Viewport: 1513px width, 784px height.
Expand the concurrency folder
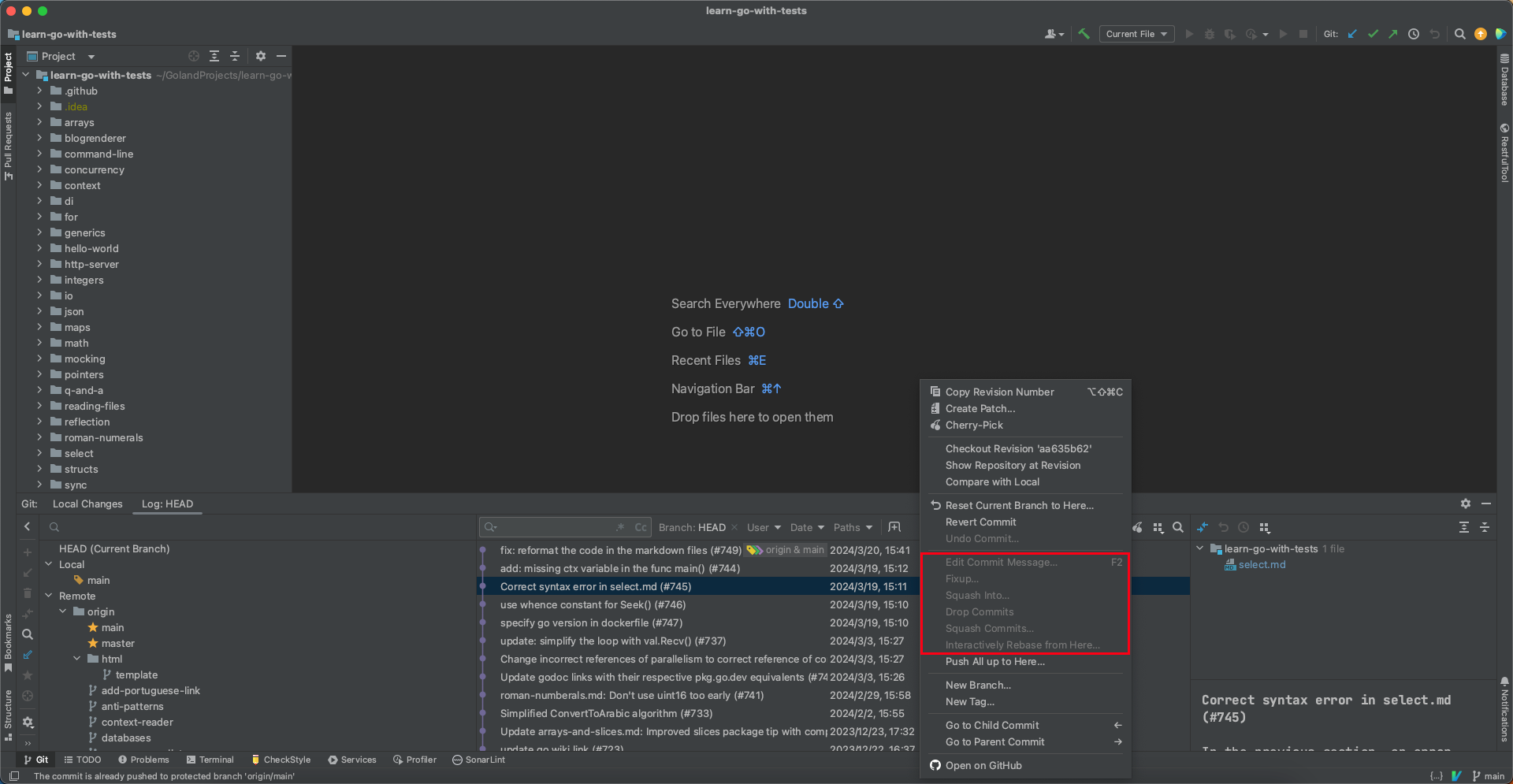click(39, 169)
